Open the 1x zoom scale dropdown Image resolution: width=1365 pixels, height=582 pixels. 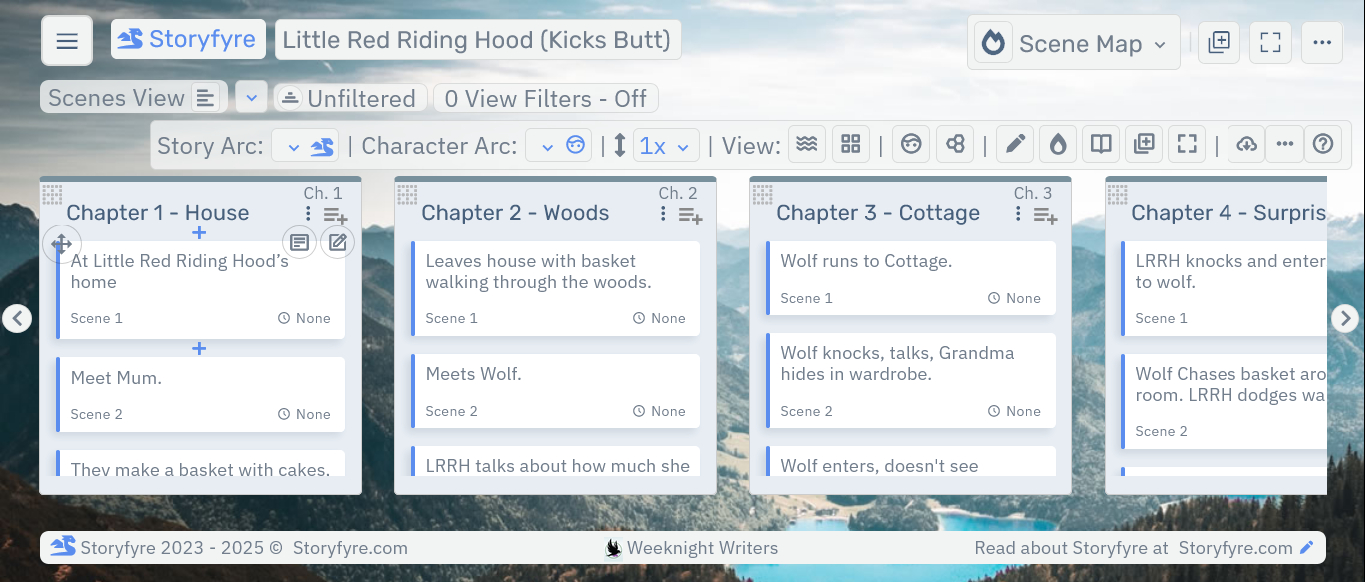[x=664, y=146]
